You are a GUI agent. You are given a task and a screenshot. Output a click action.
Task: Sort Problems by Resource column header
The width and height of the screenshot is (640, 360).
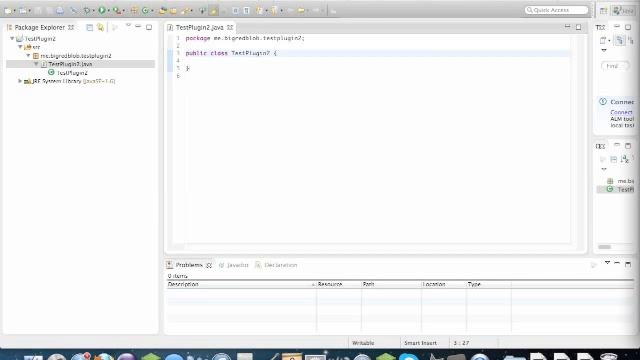point(339,284)
